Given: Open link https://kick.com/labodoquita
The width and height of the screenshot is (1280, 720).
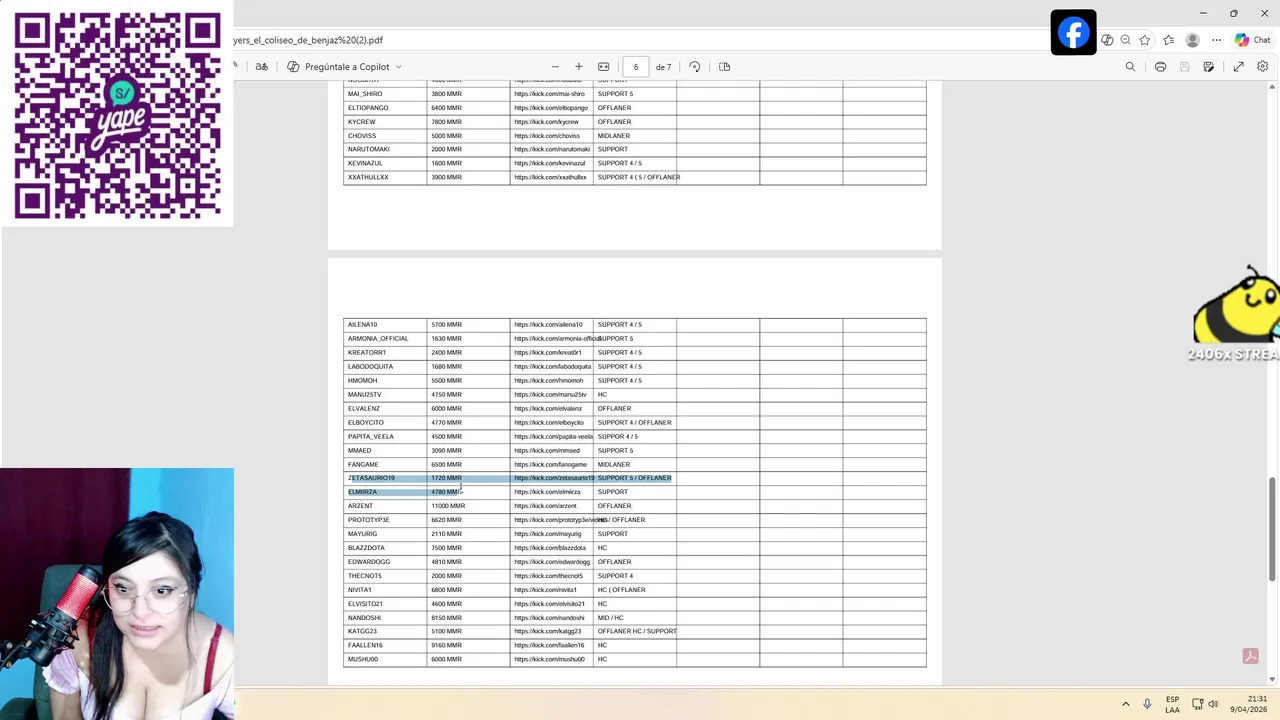Looking at the screenshot, I should 552,367.
